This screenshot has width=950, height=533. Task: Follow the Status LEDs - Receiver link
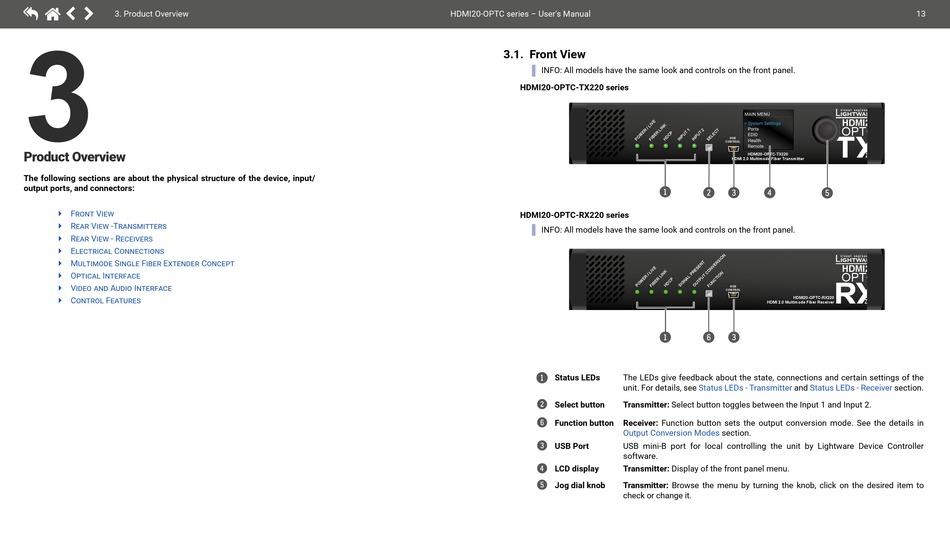pyautogui.click(x=851, y=388)
